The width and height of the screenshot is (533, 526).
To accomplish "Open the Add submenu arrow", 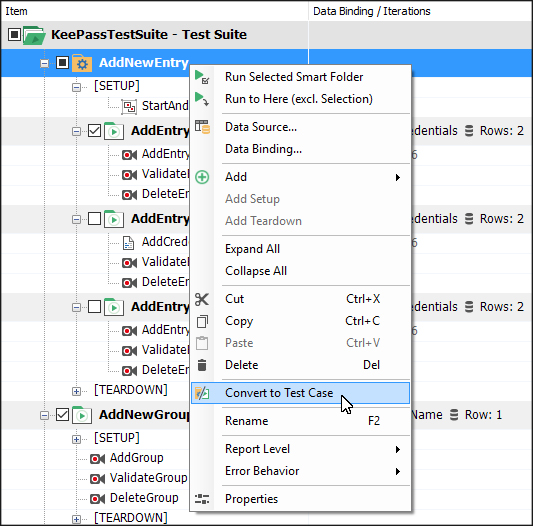I will pyautogui.click(x=397, y=177).
